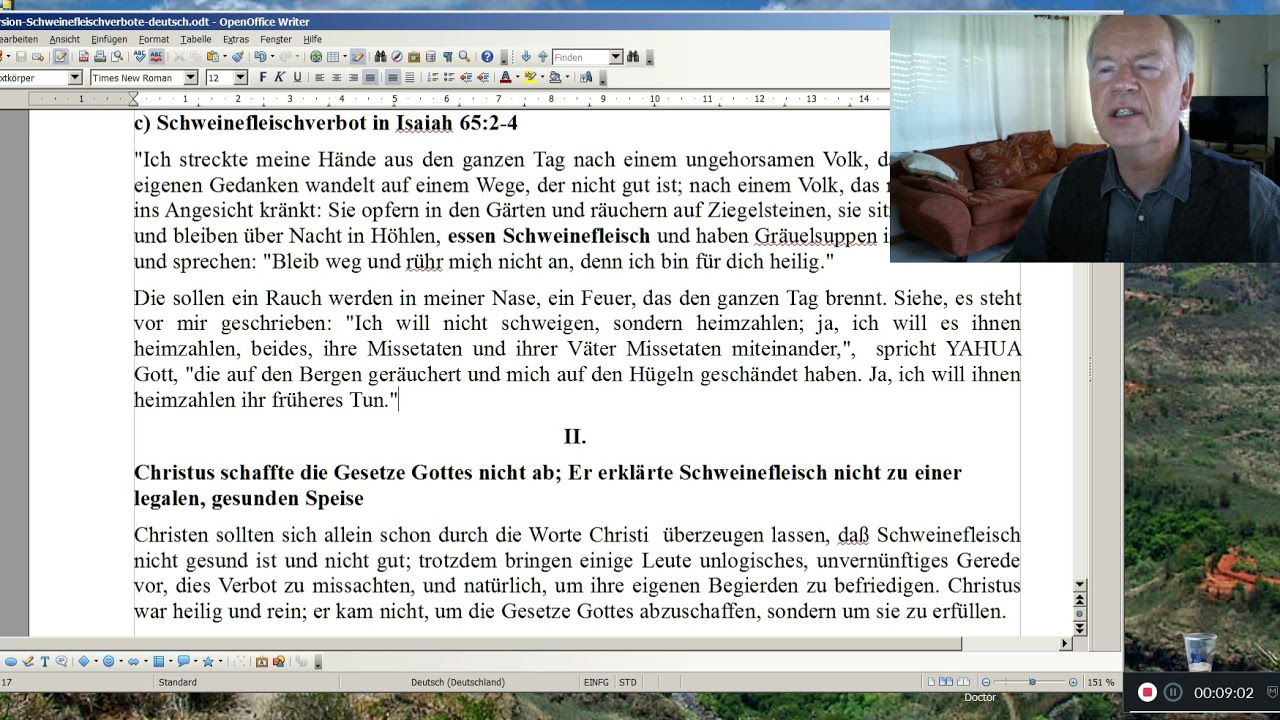1280x720 pixels.
Task: Click Find Previous up arrow
Action: (x=543, y=57)
